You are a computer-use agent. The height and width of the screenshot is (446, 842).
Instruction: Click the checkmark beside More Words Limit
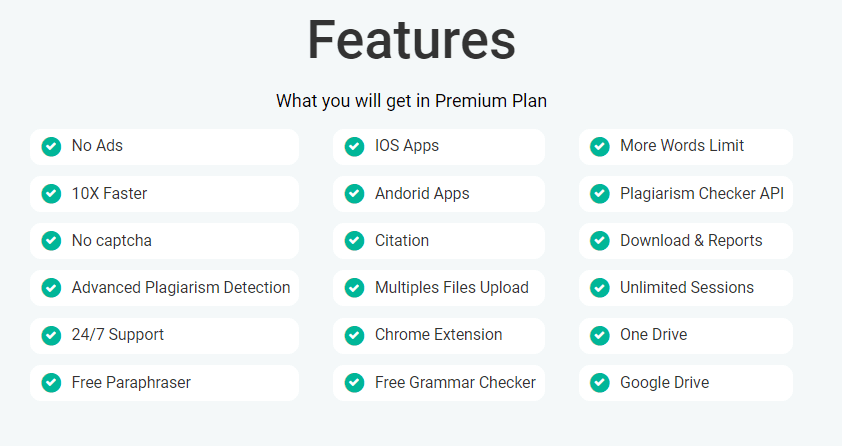coord(600,146)
